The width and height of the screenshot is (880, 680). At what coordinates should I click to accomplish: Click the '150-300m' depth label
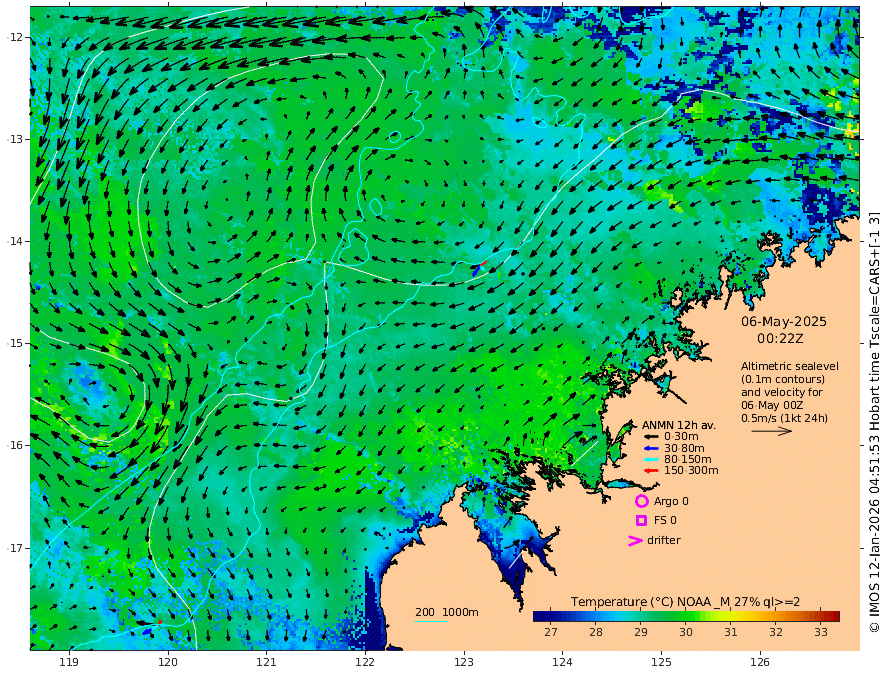tap(691, 471)
